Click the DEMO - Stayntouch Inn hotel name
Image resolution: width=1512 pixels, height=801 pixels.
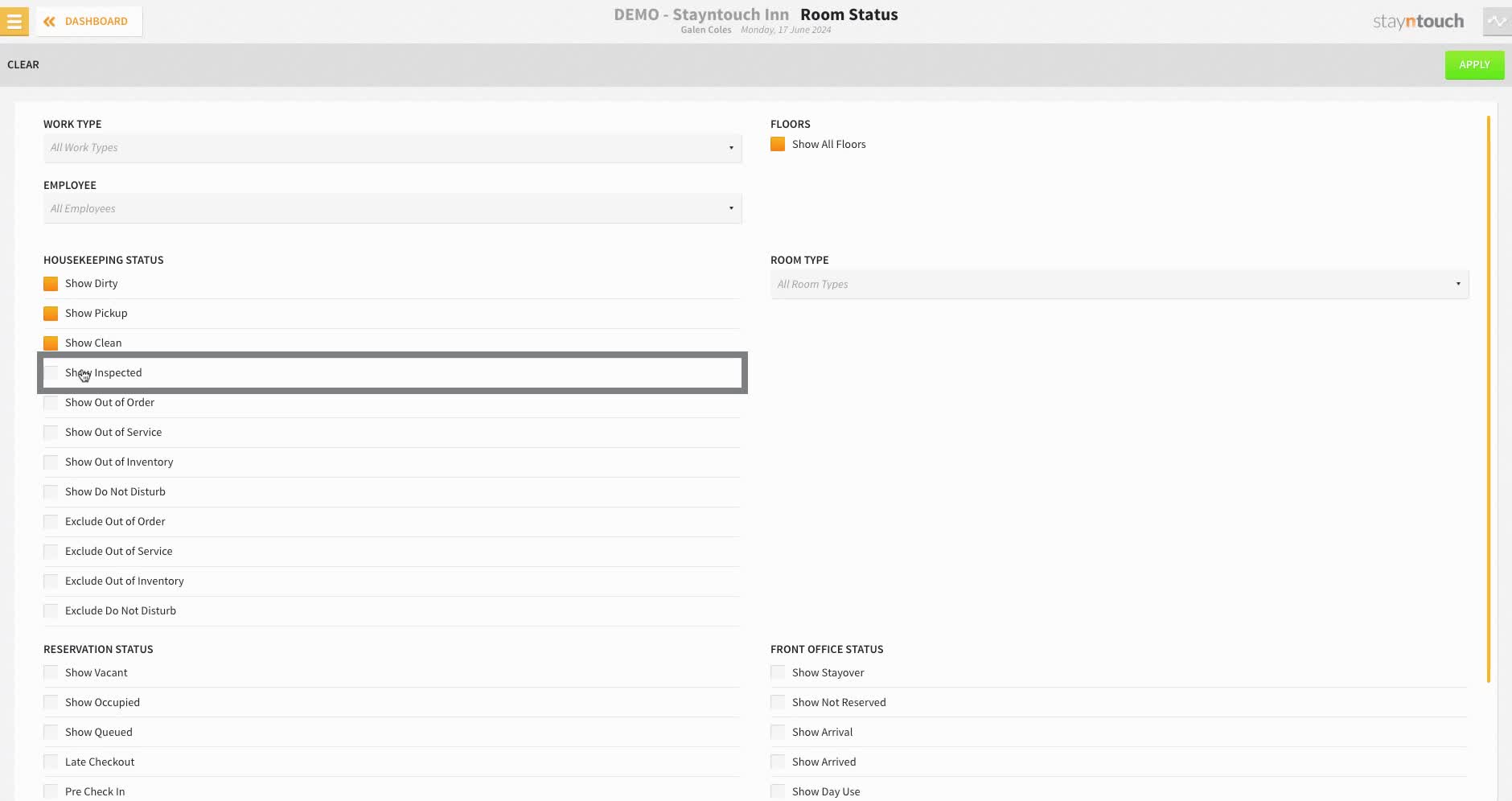[701, 14]
